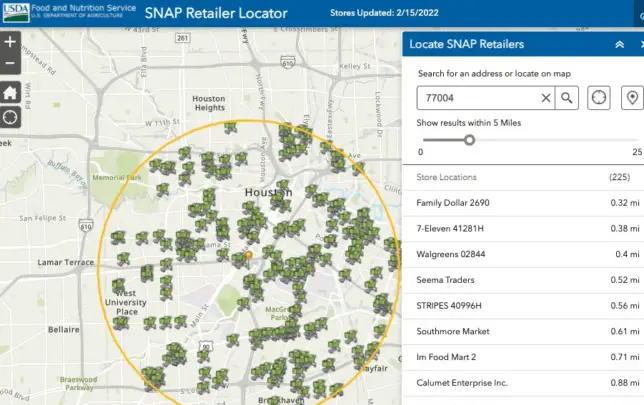Click the 0.32 mi distance value
Viewport: 644px width, 405px height.
625,203
